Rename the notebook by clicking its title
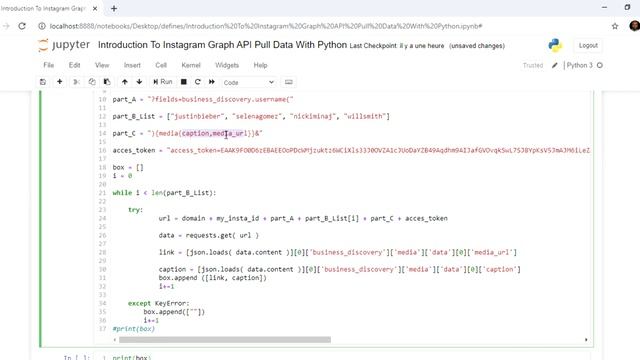The width and height of the screenshot is (640, 360). click(x=222, y=45)
